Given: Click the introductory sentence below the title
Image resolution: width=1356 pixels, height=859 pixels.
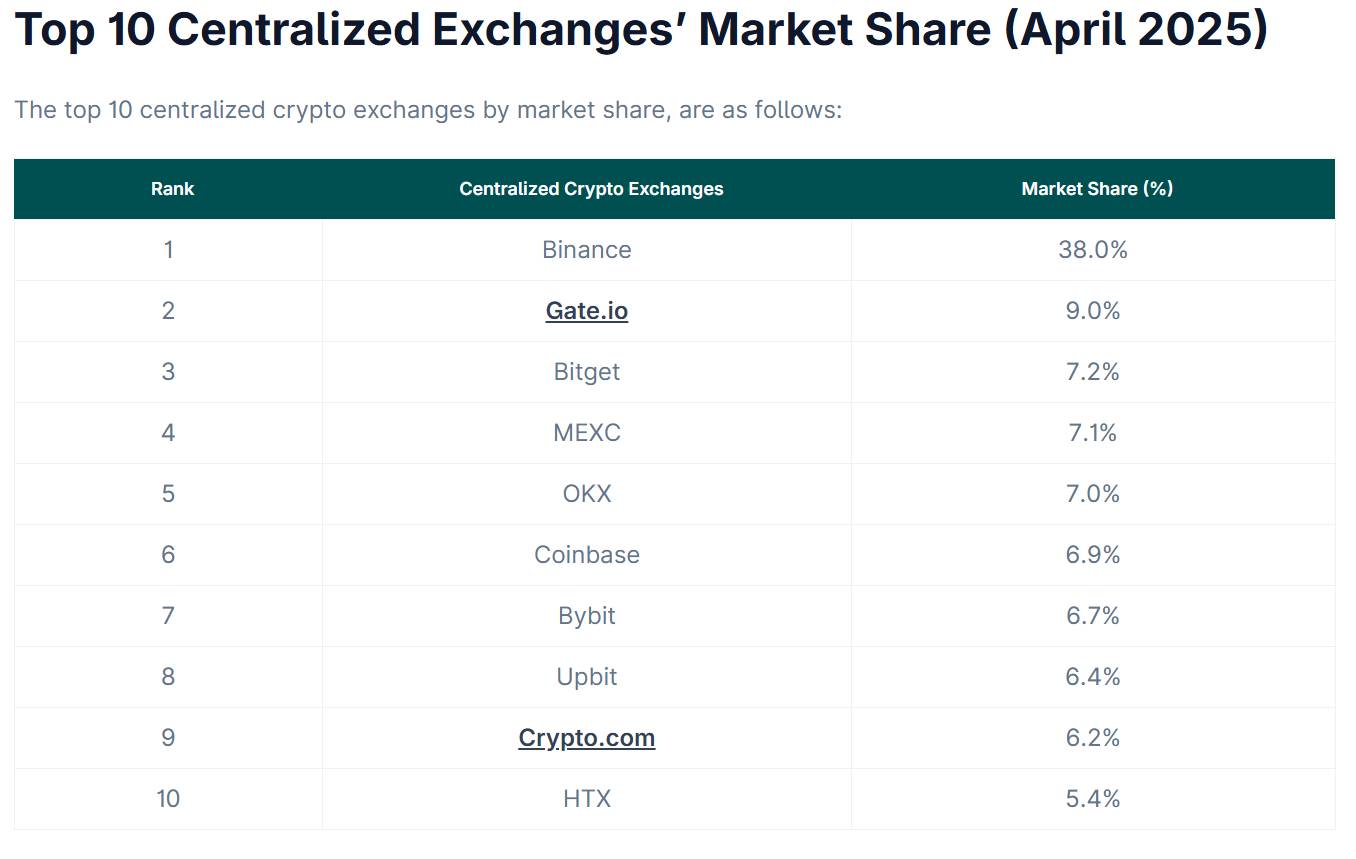Looking at the screenshot, I should (x=428, y=109).
